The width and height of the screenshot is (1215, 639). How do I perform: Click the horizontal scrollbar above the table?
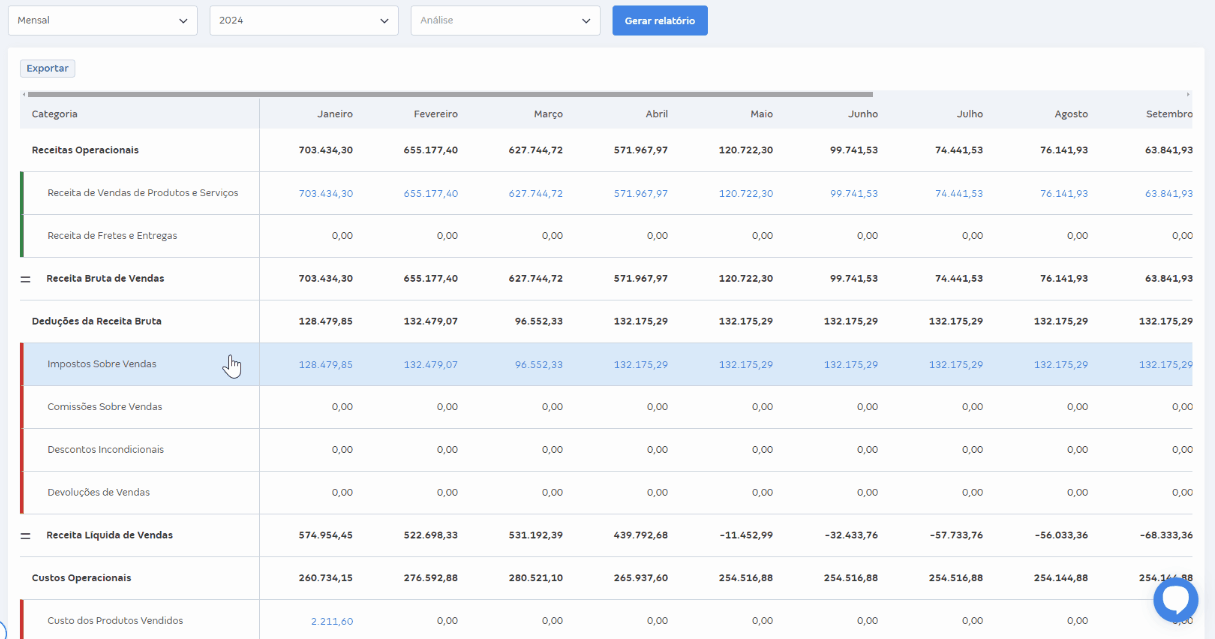450,94
